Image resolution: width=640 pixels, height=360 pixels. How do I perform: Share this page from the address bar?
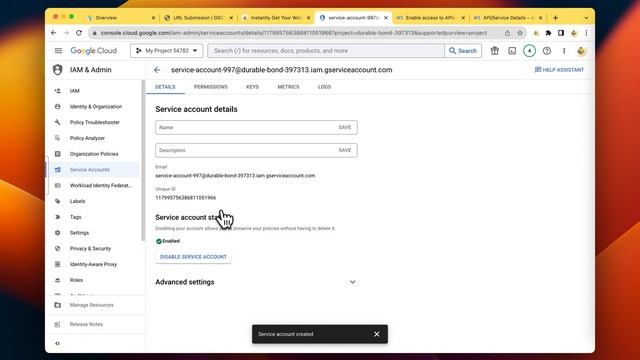[x=507, y=33]
